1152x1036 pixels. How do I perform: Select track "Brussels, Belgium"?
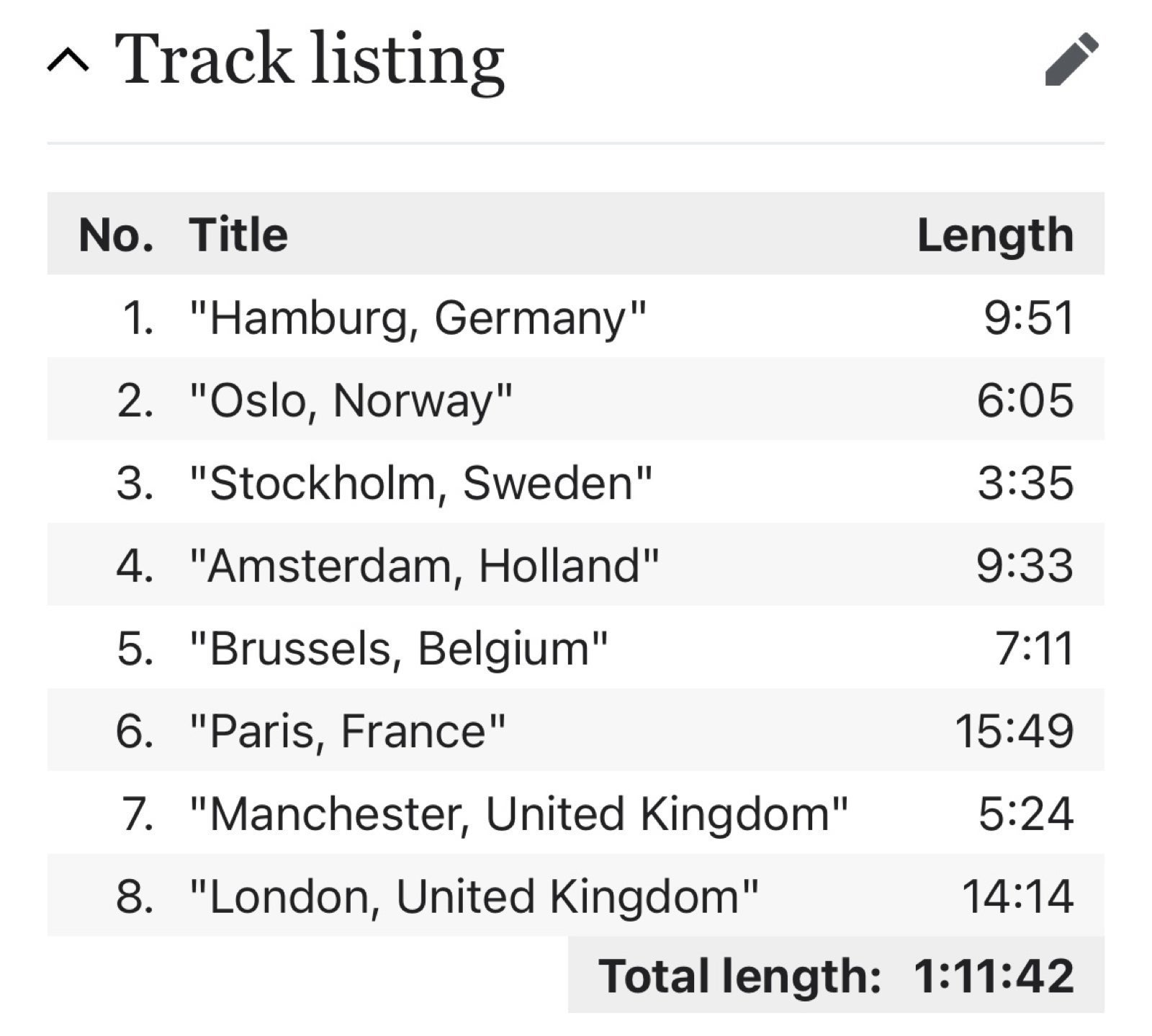(398, 649)
